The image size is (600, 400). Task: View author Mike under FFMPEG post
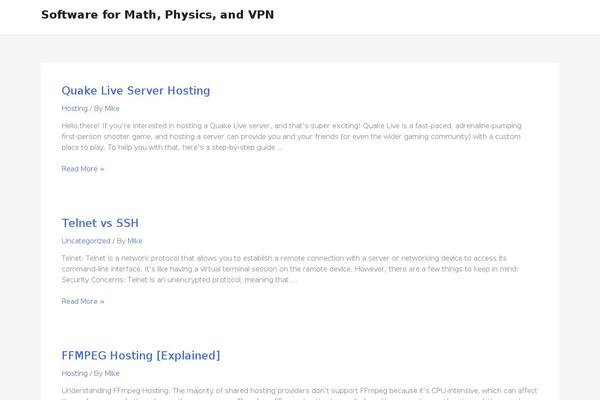[x=112, y=373]
